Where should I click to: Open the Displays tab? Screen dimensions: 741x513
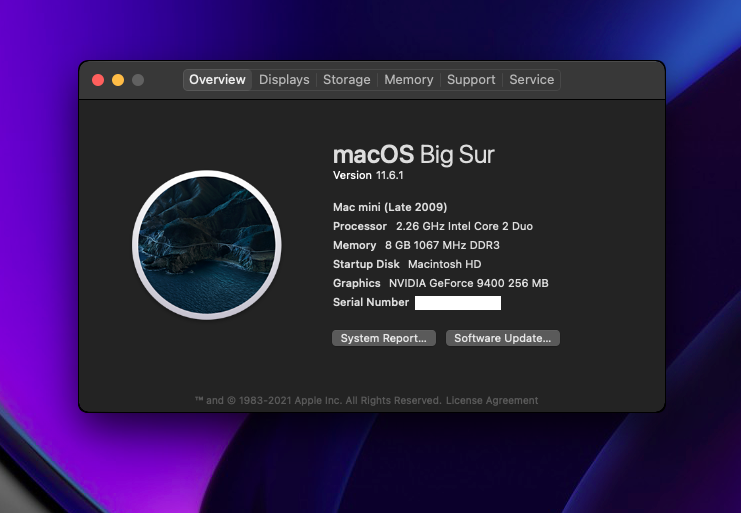284,80
